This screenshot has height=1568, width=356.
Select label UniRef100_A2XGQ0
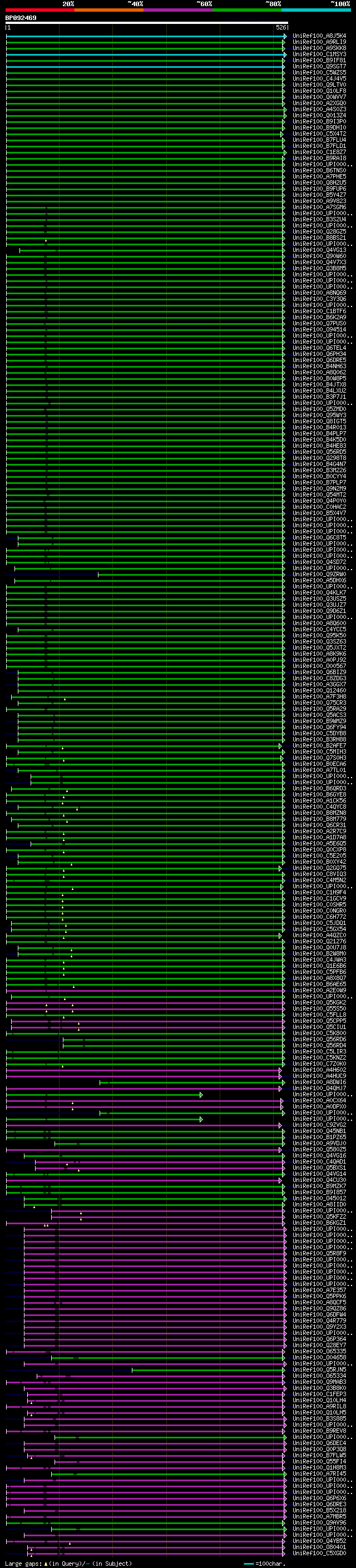pyautogui.click(x=319, y=103)
